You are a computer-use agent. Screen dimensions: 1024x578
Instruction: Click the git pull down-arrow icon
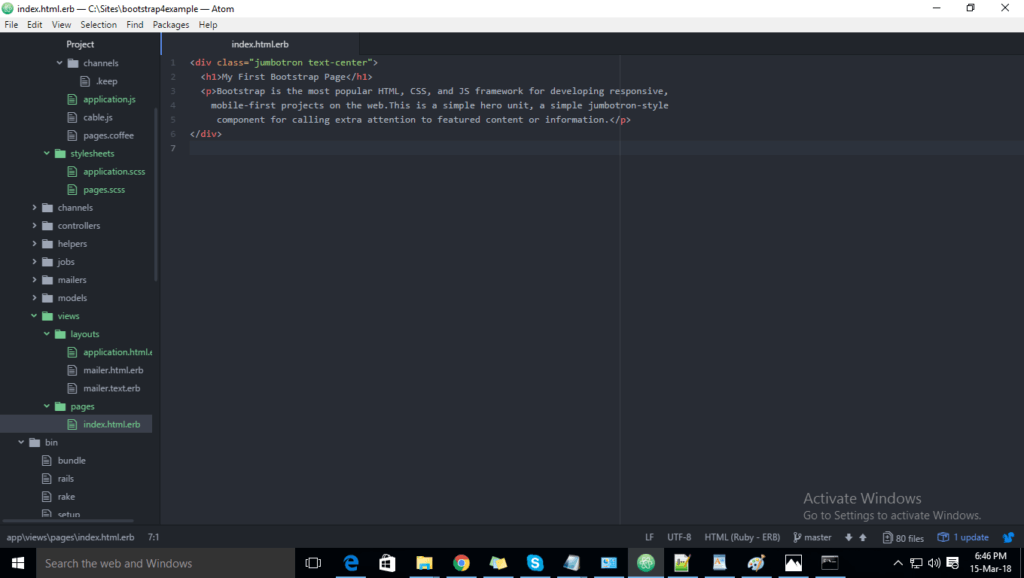coord(848,538)
